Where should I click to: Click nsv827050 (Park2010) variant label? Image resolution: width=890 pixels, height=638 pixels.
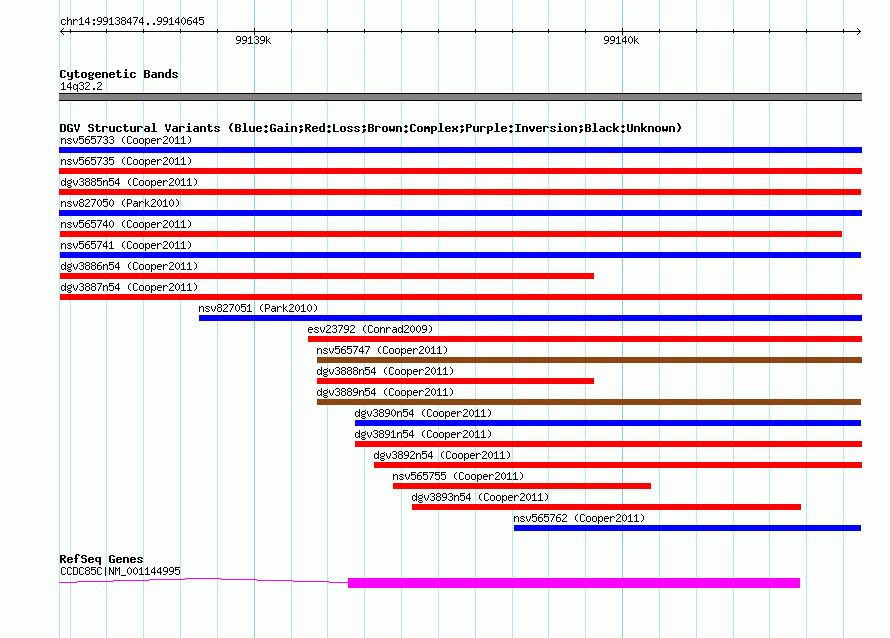click(x=120, y=203)
